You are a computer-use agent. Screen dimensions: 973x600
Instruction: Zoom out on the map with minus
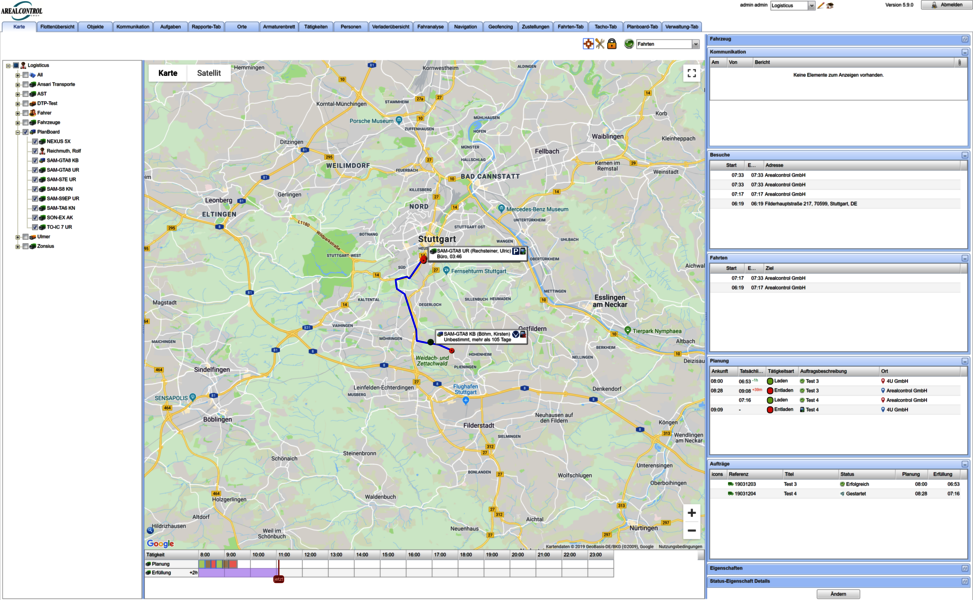coord(691,531)
